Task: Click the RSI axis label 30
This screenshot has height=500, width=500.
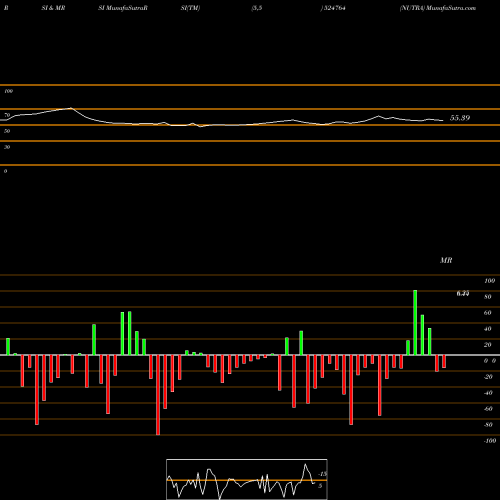Action: [x=7, y=147]
